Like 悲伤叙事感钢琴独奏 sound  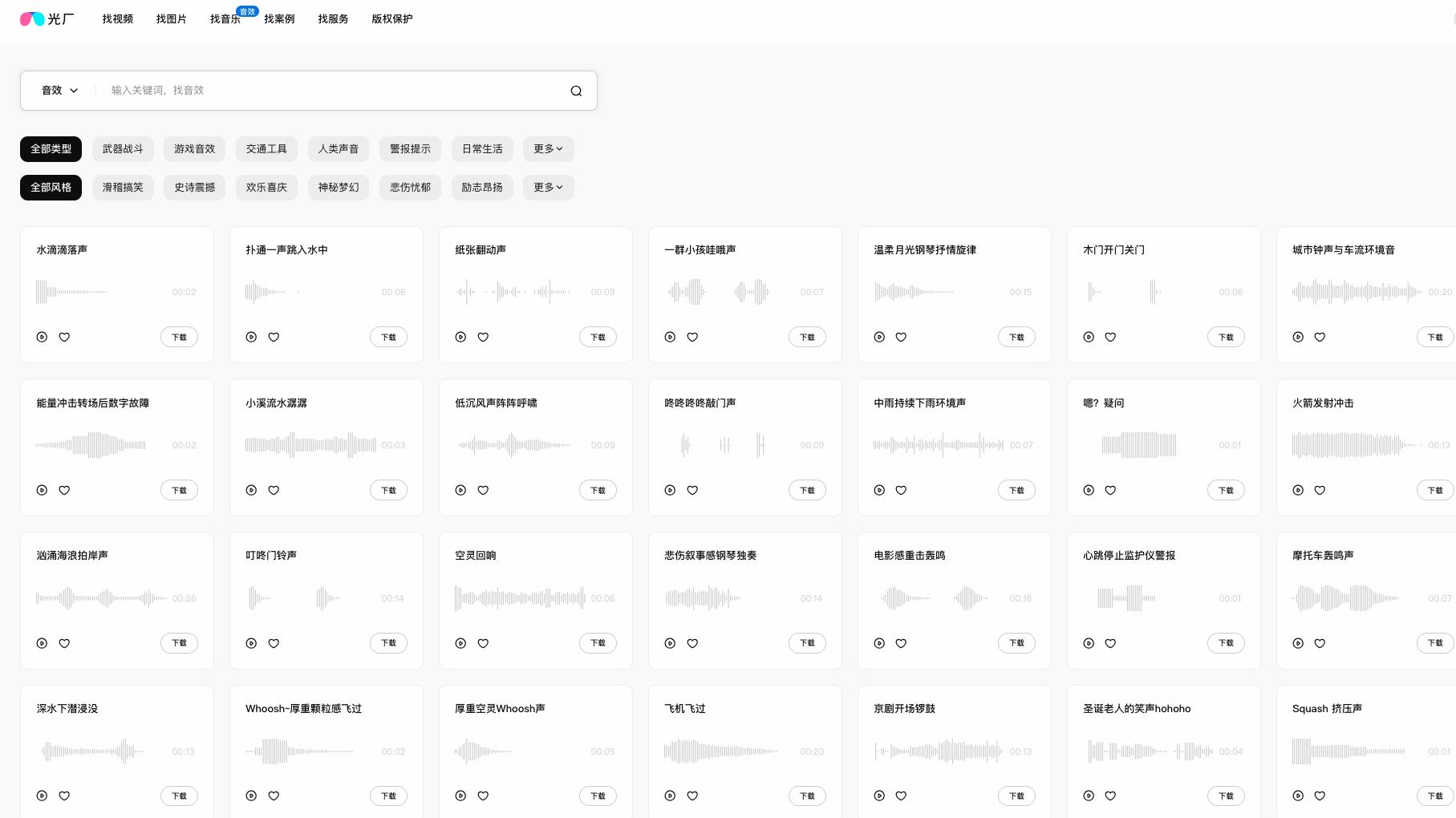click(x=692, y=643)
